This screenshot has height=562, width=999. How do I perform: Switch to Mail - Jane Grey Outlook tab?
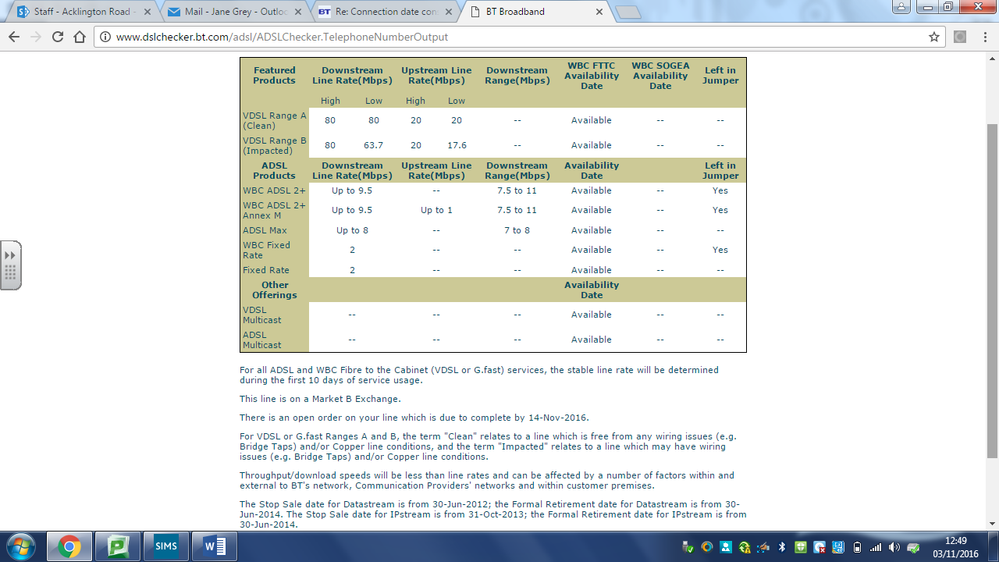point(236,11)
